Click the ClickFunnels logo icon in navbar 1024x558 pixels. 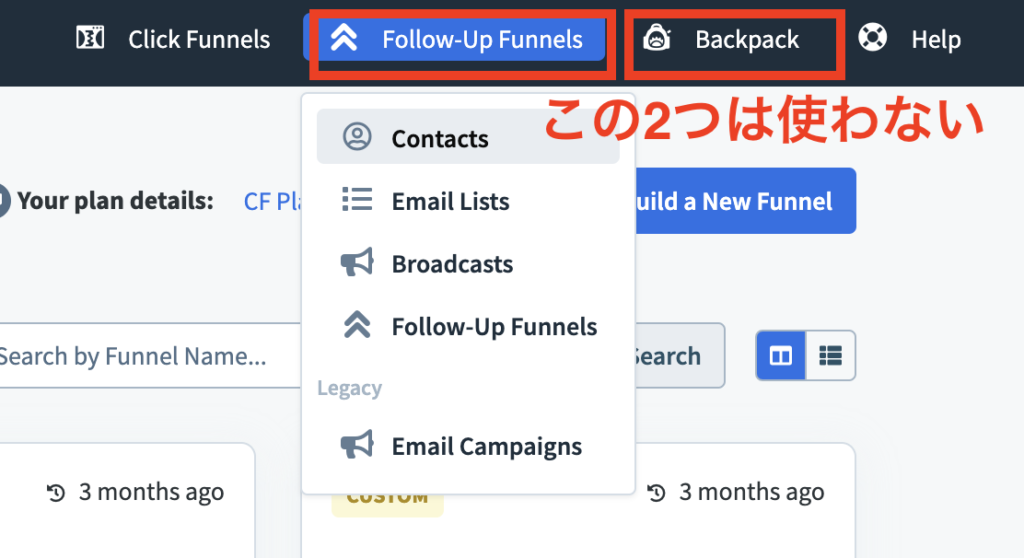click(90, 38)
